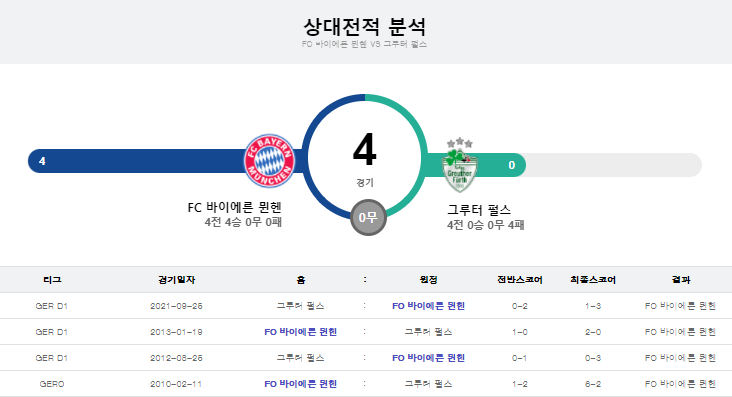Click the 6-2 final score cell
Image resolution: width=732 pixels, height=397 pixels.
(x=593, y=384)
